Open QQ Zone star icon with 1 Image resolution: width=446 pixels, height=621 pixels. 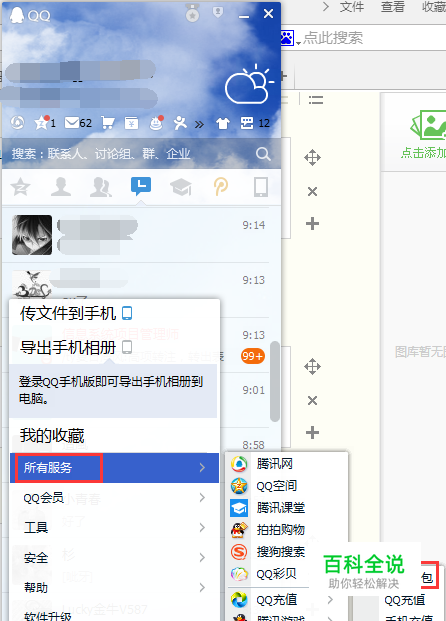pyautogui.click(x=44, y=123)
